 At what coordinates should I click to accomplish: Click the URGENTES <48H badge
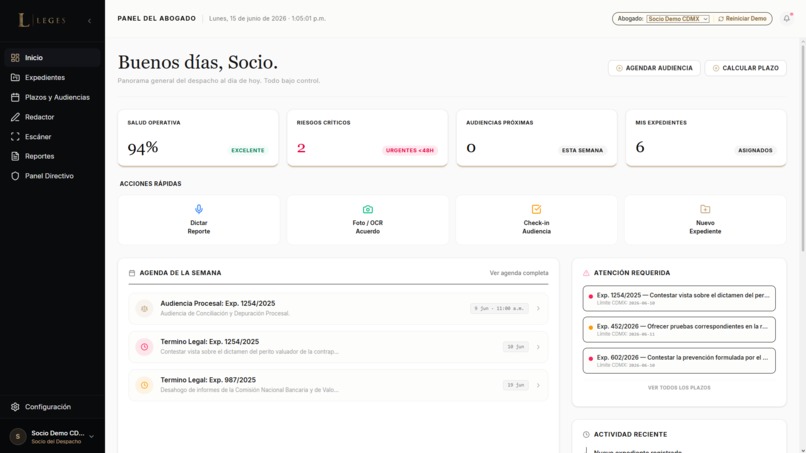410,151
